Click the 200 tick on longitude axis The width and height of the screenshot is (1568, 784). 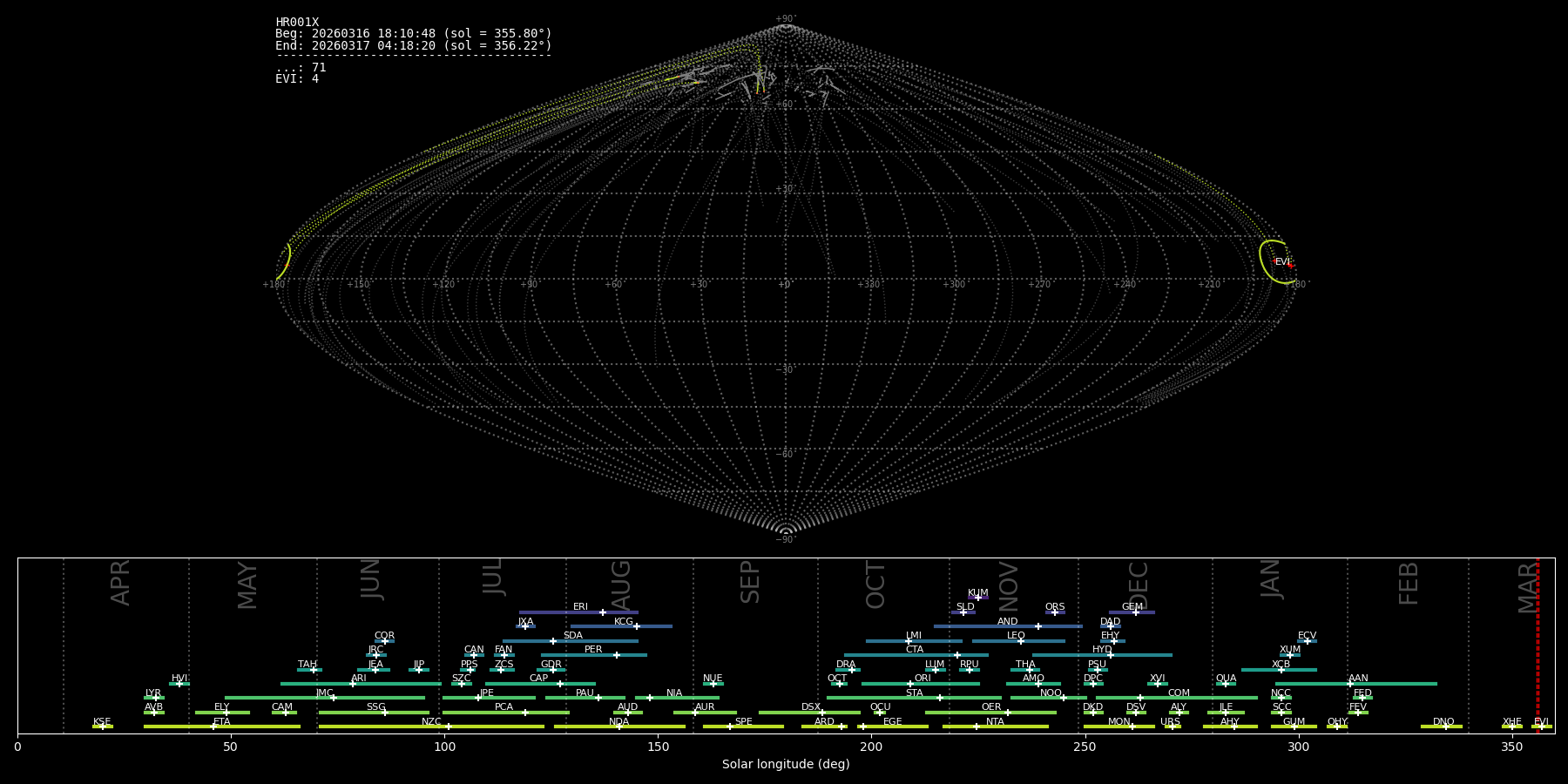tap(871, 747)
